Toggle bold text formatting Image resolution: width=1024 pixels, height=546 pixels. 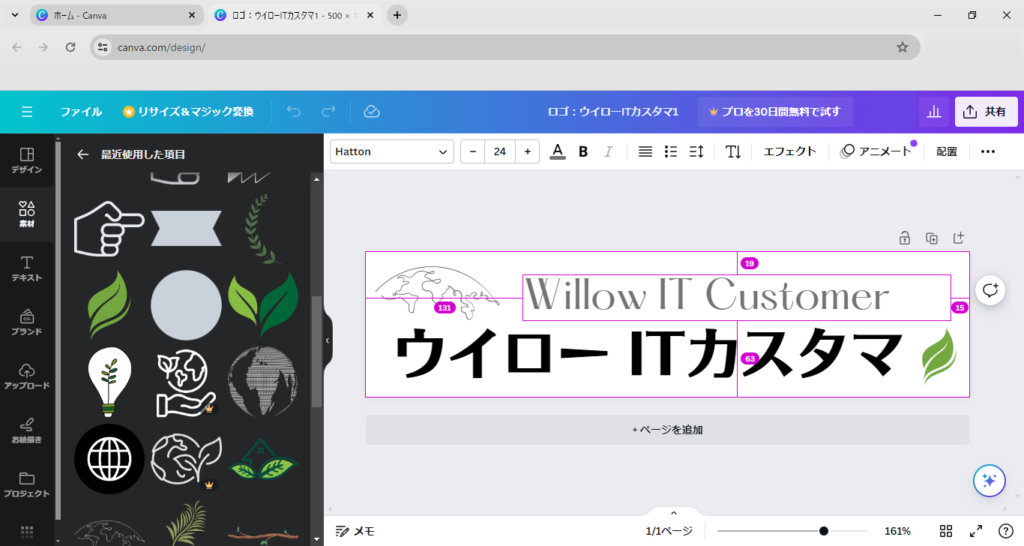coord(583,151)
